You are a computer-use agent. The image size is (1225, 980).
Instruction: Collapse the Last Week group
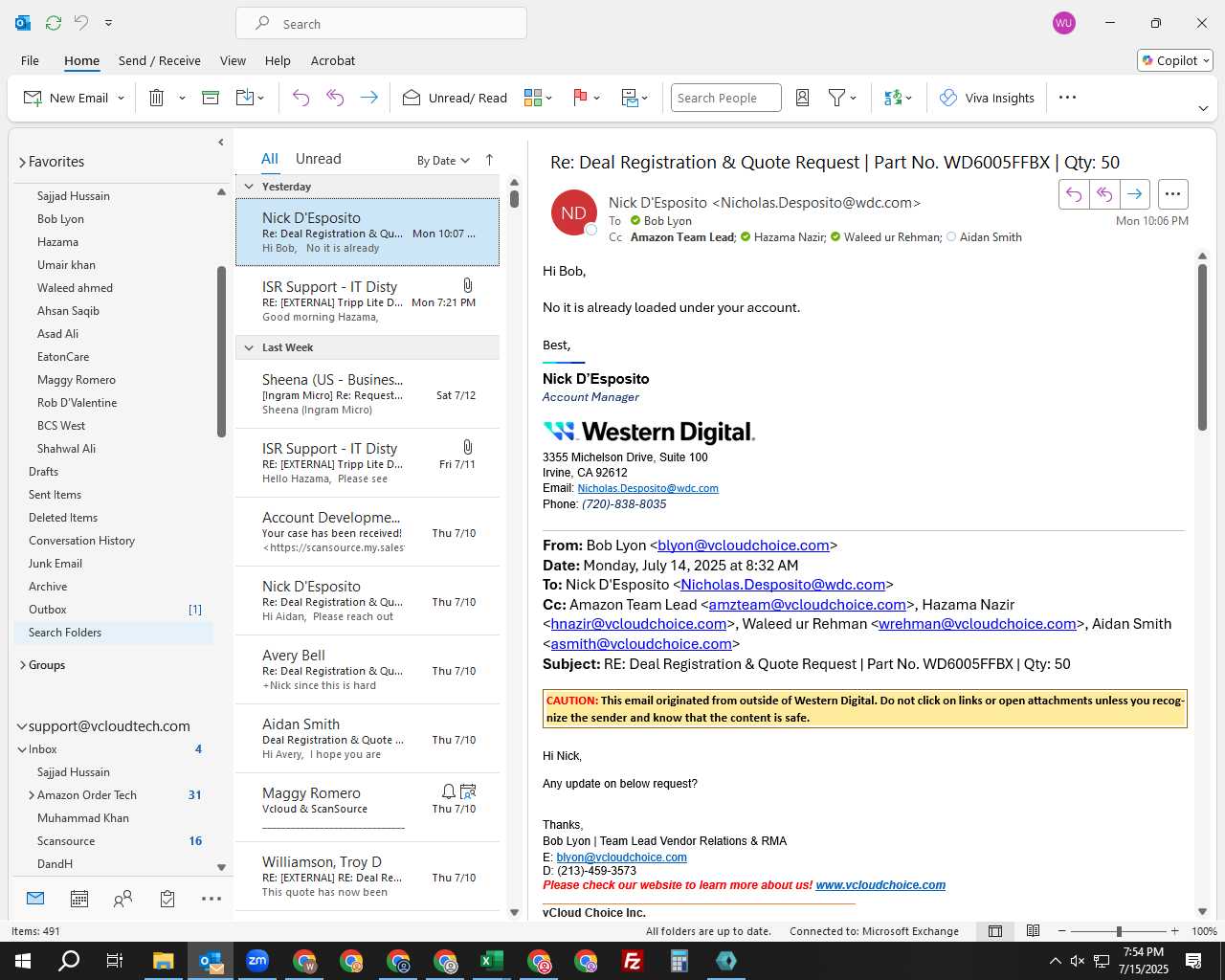pyautogui.click(x=249, y=347)
